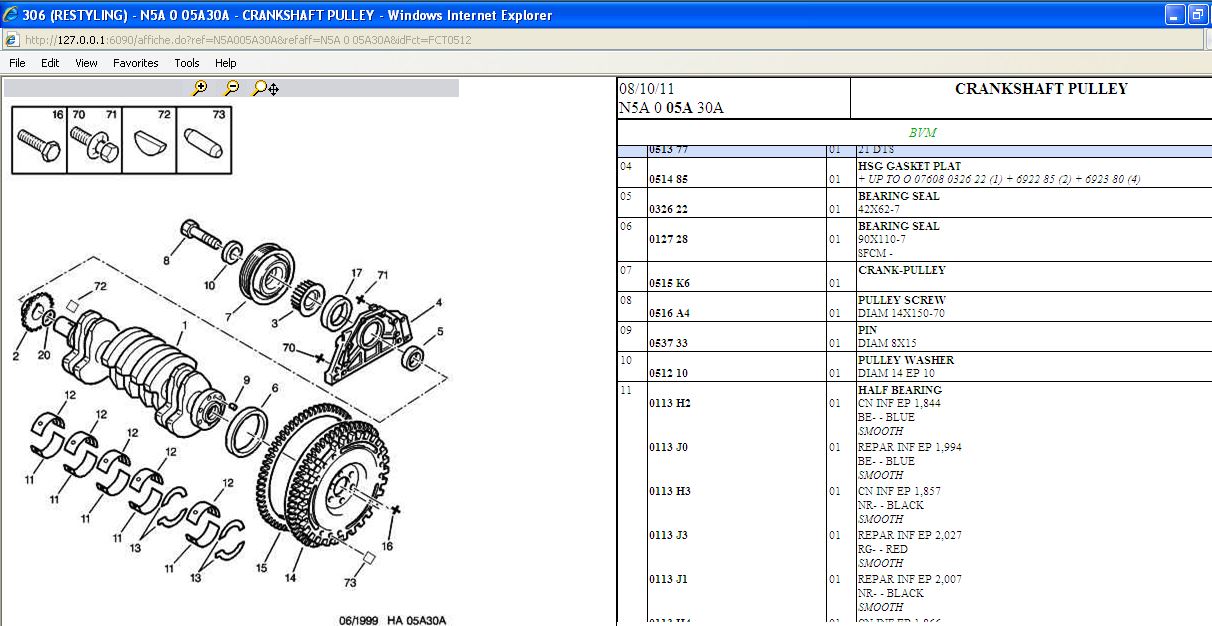Open the Favorites menu
The width and height of the screenshot is (1212, 626).
coord(135,63)
